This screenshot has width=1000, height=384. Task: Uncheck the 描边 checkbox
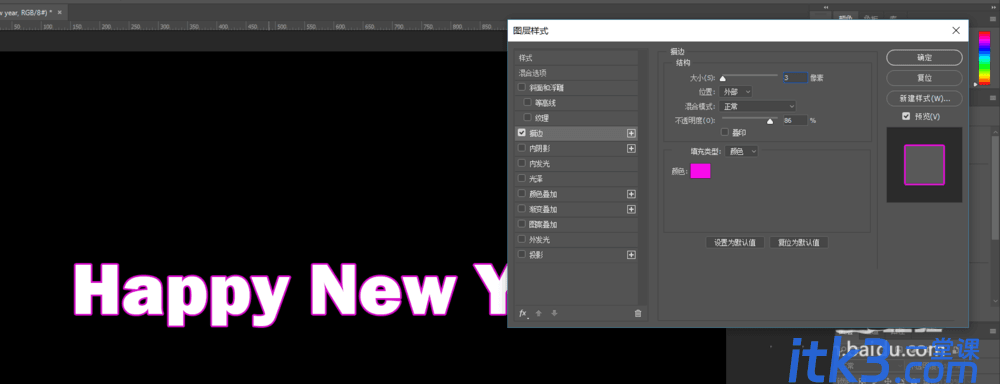click(x=522, y=133)
